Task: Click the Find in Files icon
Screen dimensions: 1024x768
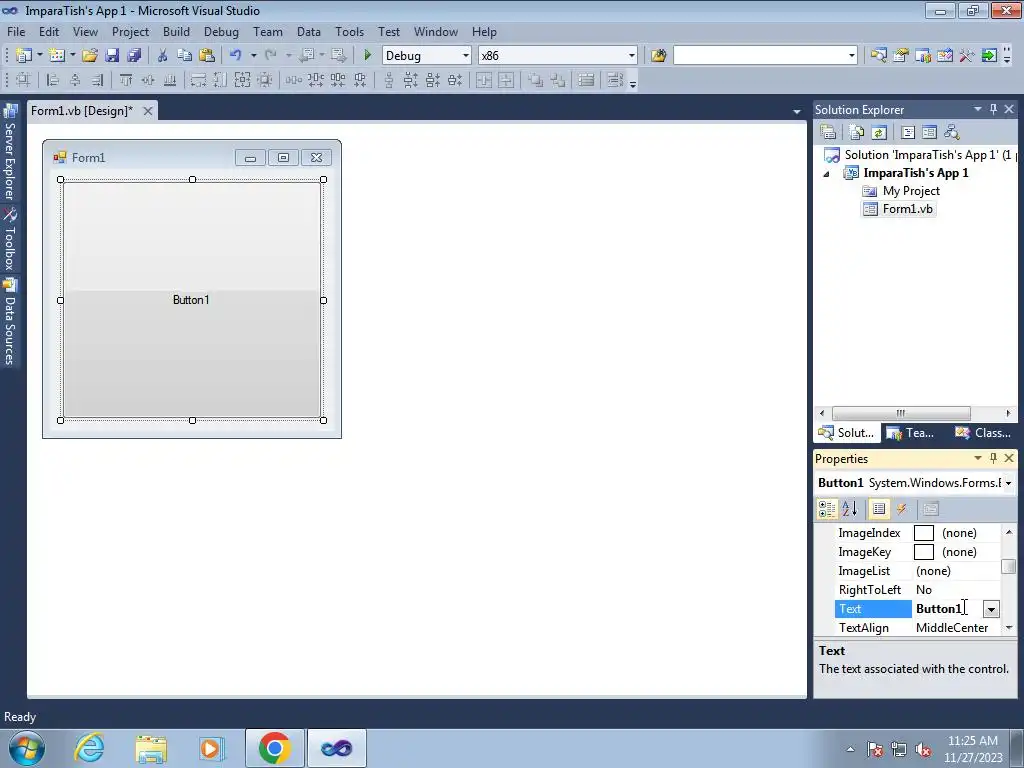Action: [x=658, y=56]
